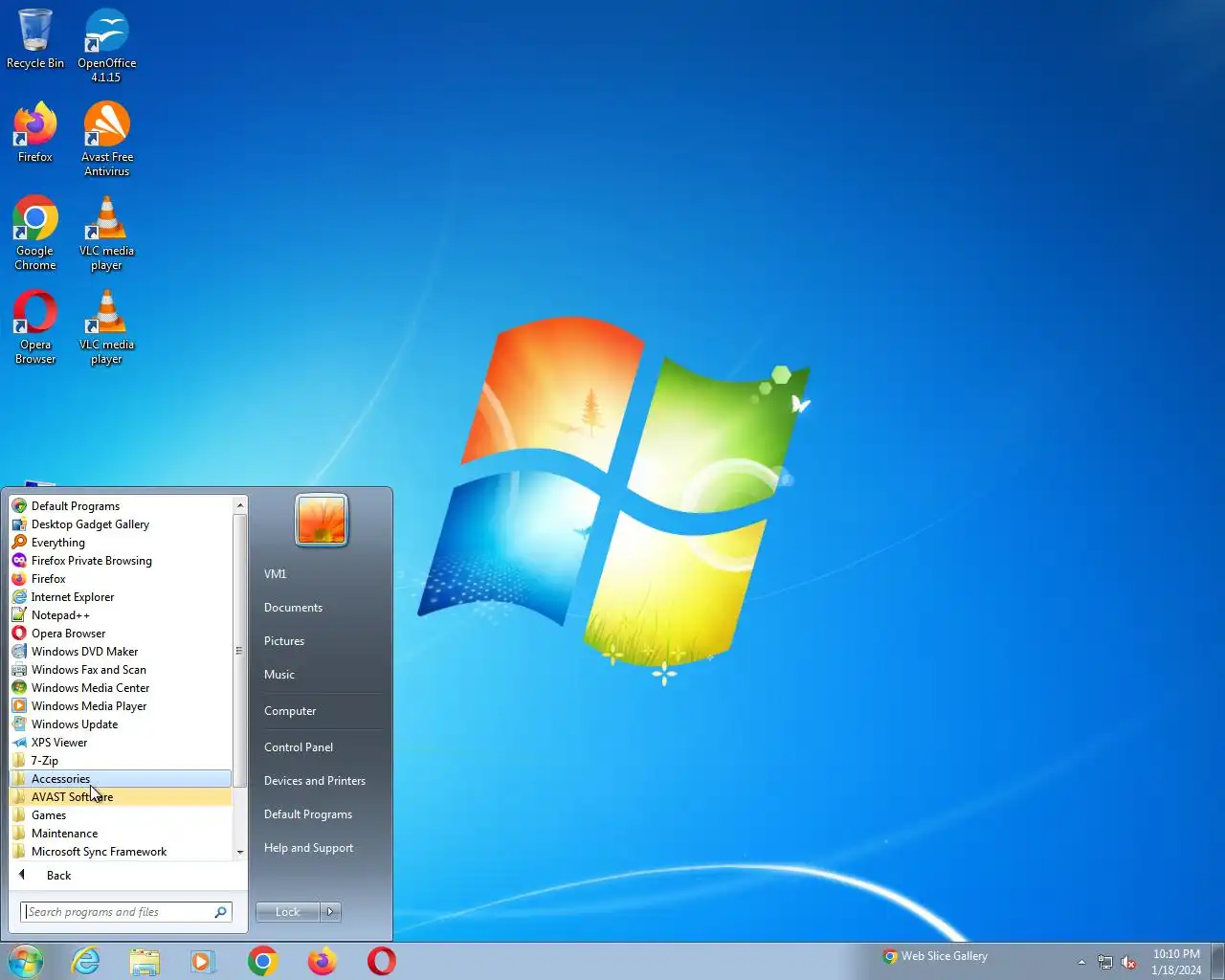Launch Everything search program
The image size is (1225, 980).
pyautogui.click(x=121, y=542)
